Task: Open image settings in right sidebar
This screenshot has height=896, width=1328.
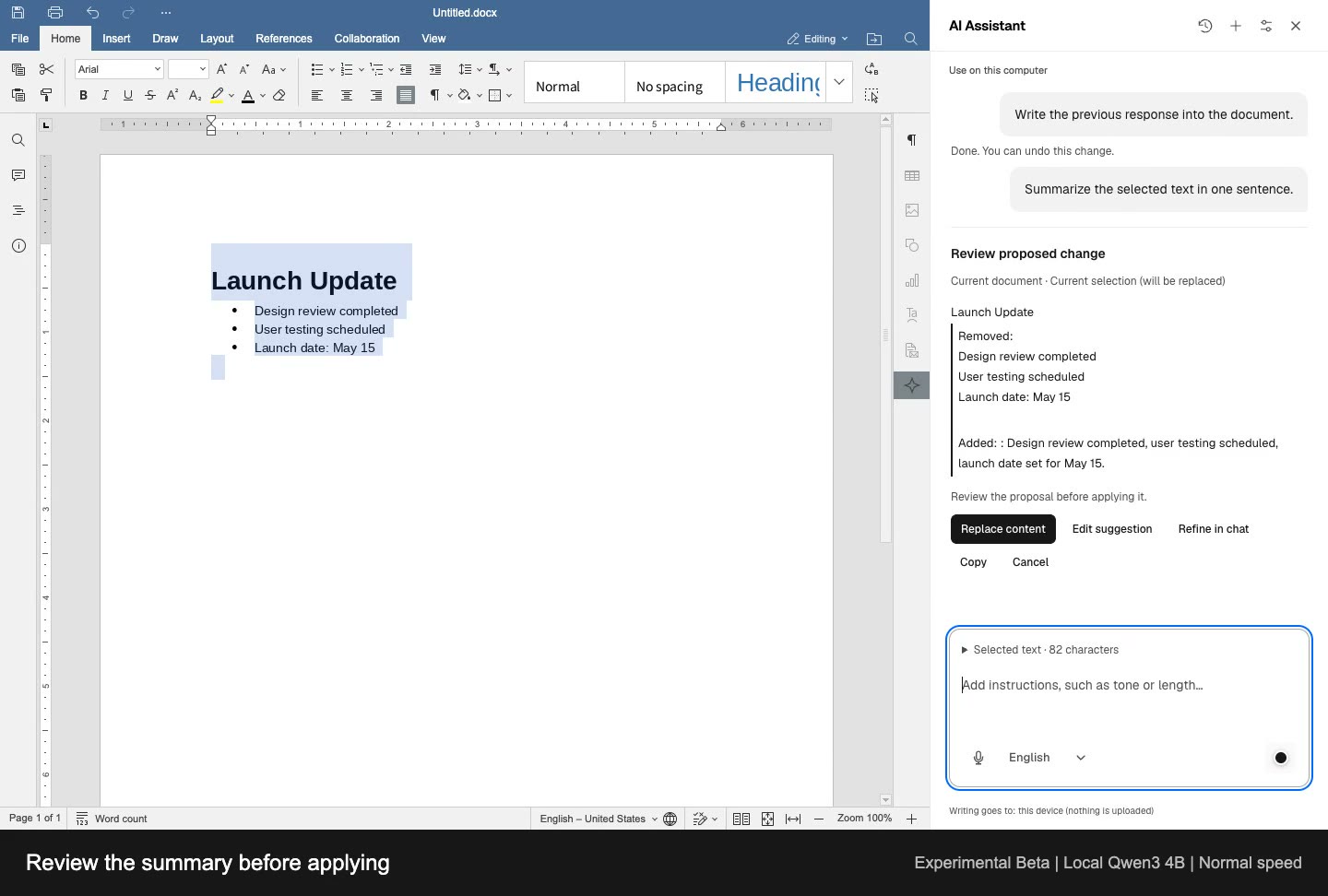Action: click(x=912, y=210)
